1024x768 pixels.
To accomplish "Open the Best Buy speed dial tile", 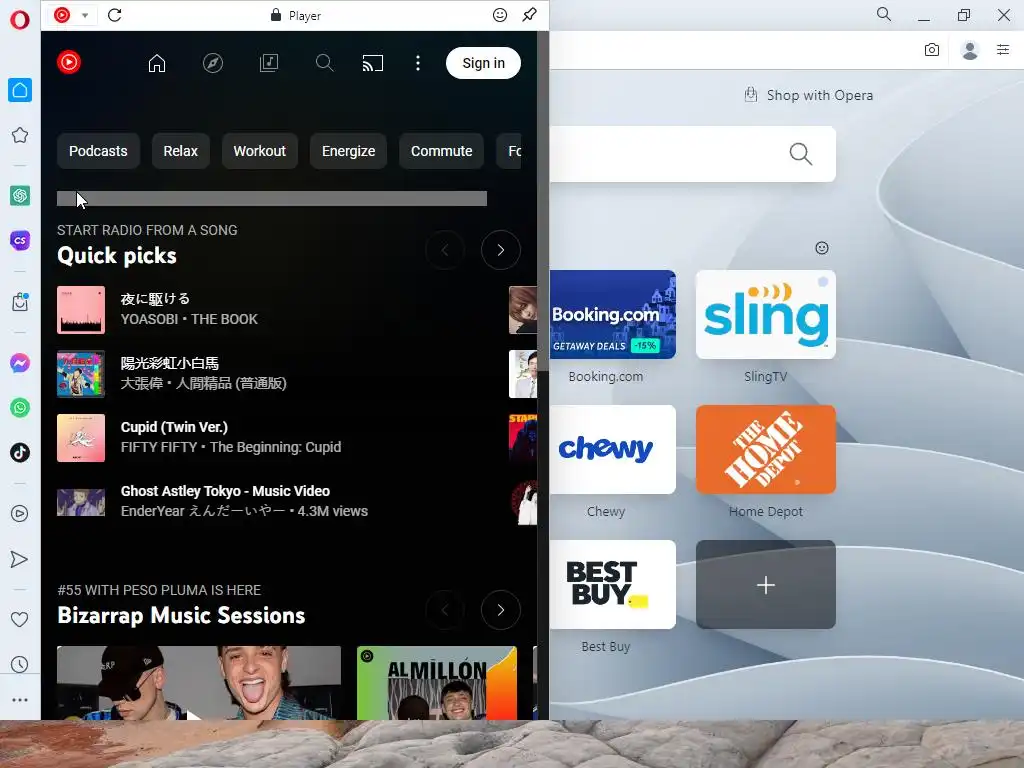I will [613, 584].
